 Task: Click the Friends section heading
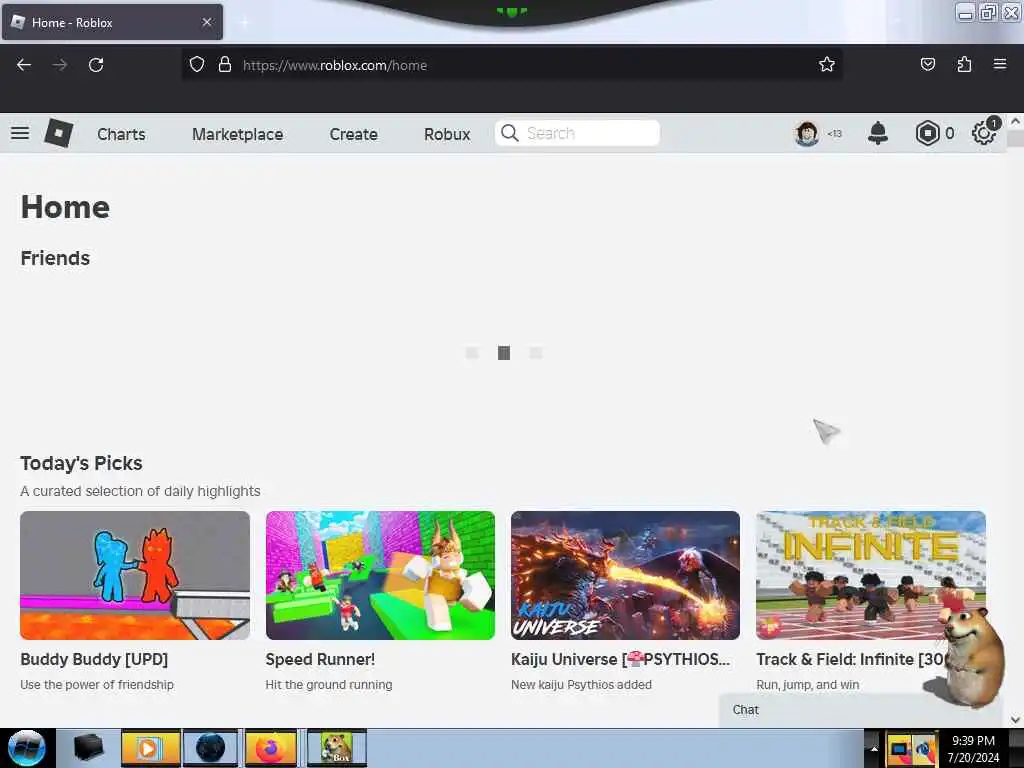tap(56, 258)
